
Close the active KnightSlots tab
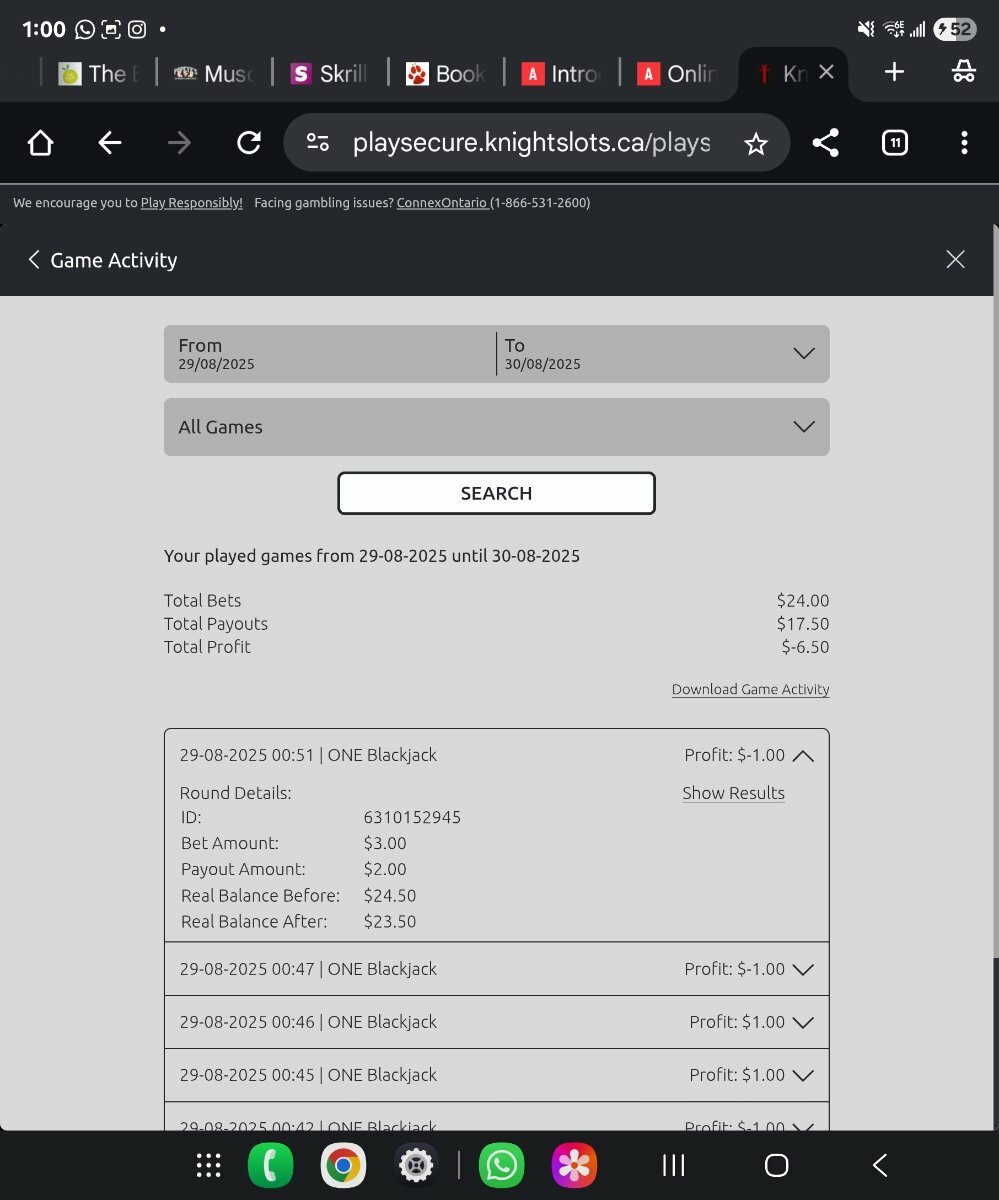tap(826, 72)
